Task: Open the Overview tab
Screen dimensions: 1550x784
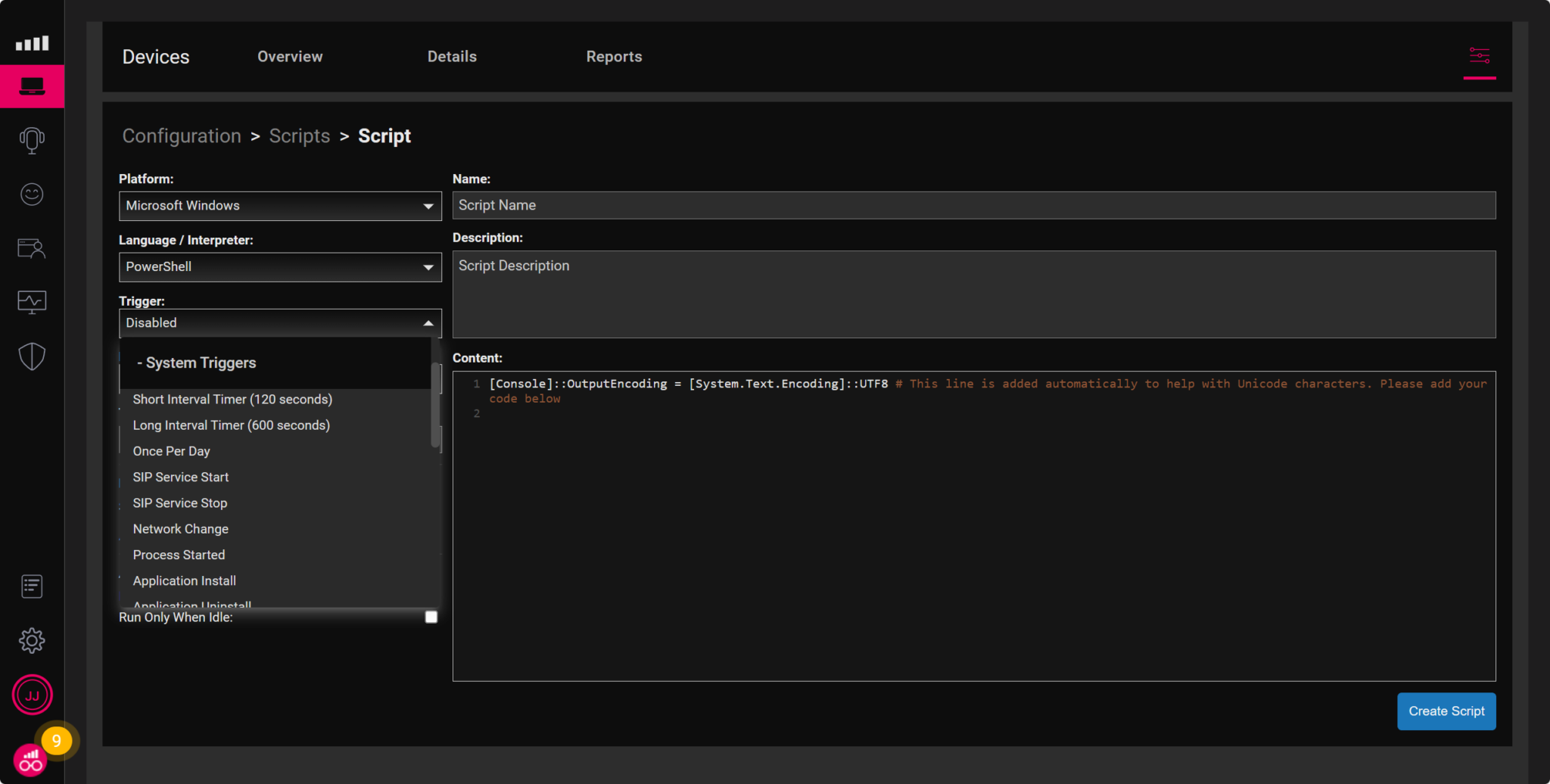Action: tap(290, 56)
